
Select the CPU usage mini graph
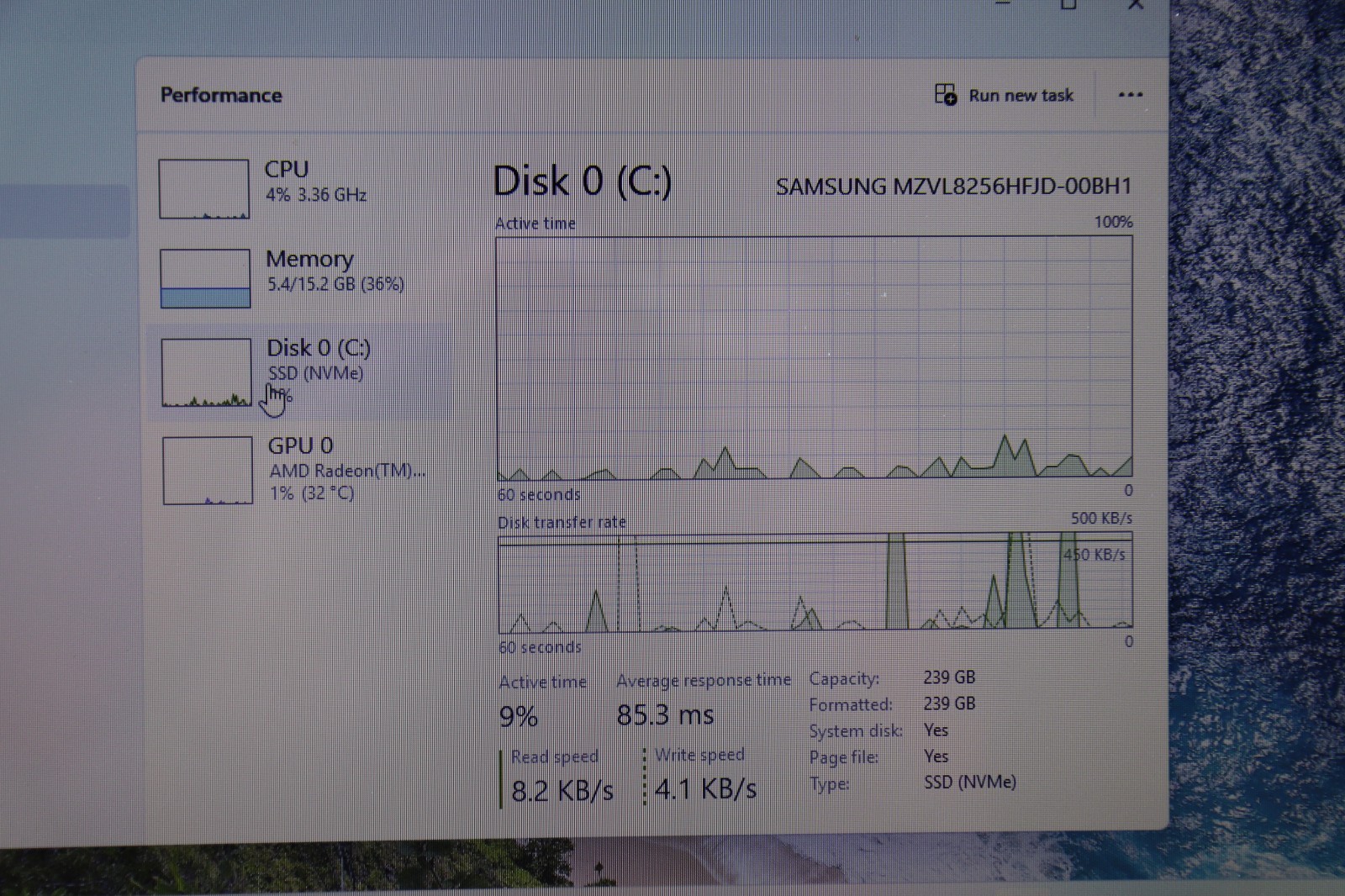[204, 189]
